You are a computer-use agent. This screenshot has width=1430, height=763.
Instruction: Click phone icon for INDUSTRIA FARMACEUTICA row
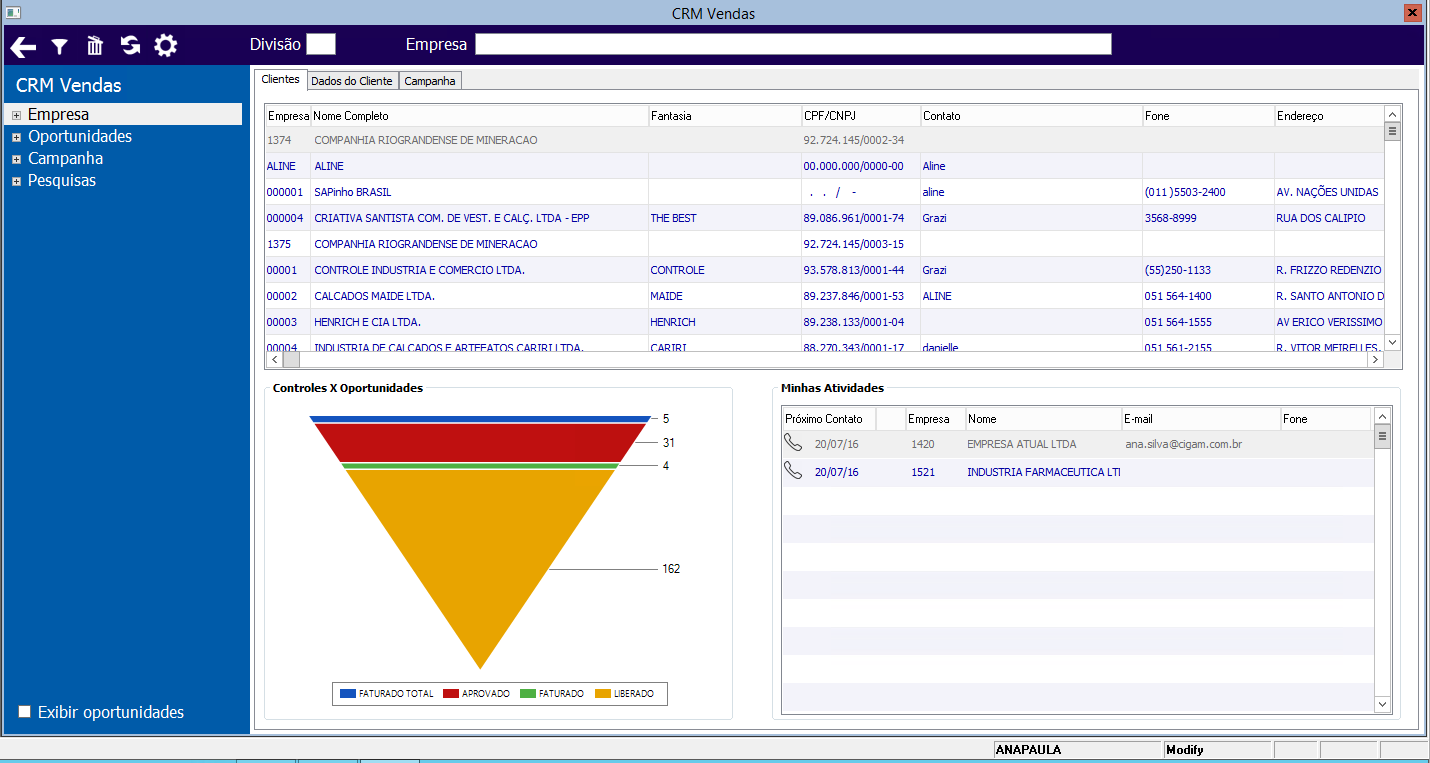click(793, 471)
